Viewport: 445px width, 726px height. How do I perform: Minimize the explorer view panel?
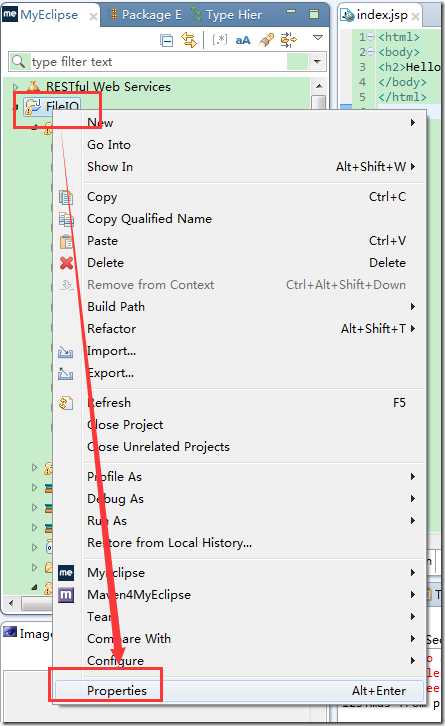pyautogui.click(x=291, y=12)
